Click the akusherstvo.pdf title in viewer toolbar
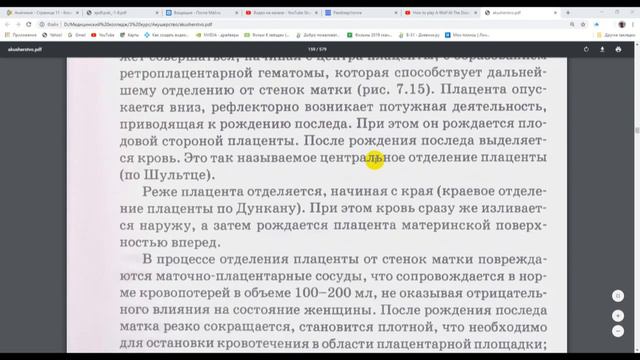 click(25, 49)
